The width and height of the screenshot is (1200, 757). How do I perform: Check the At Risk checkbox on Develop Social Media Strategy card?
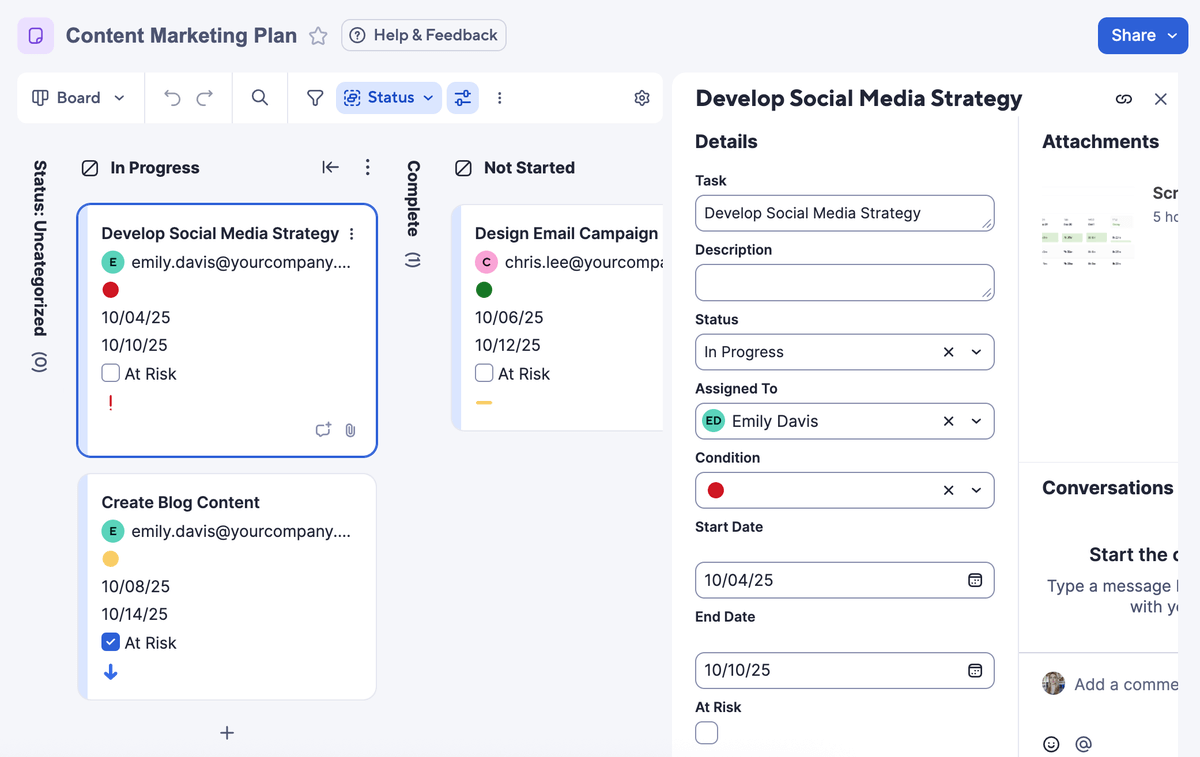click(x=110, y=372)
